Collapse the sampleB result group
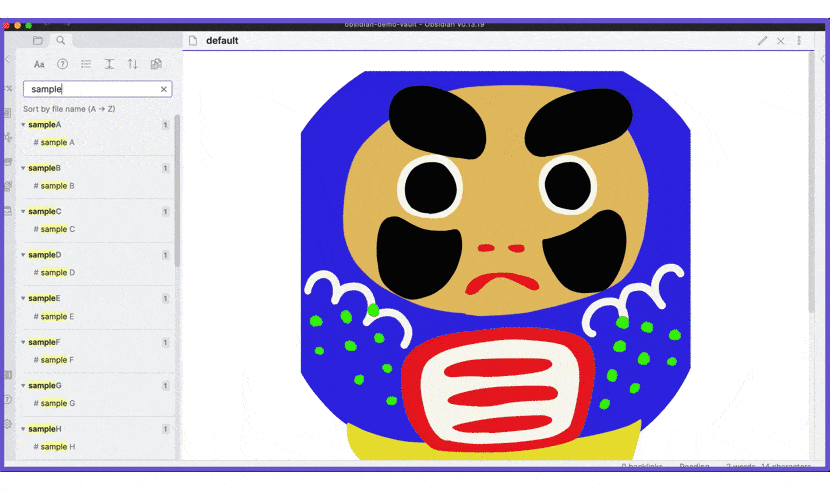 [x=23, y=168]
